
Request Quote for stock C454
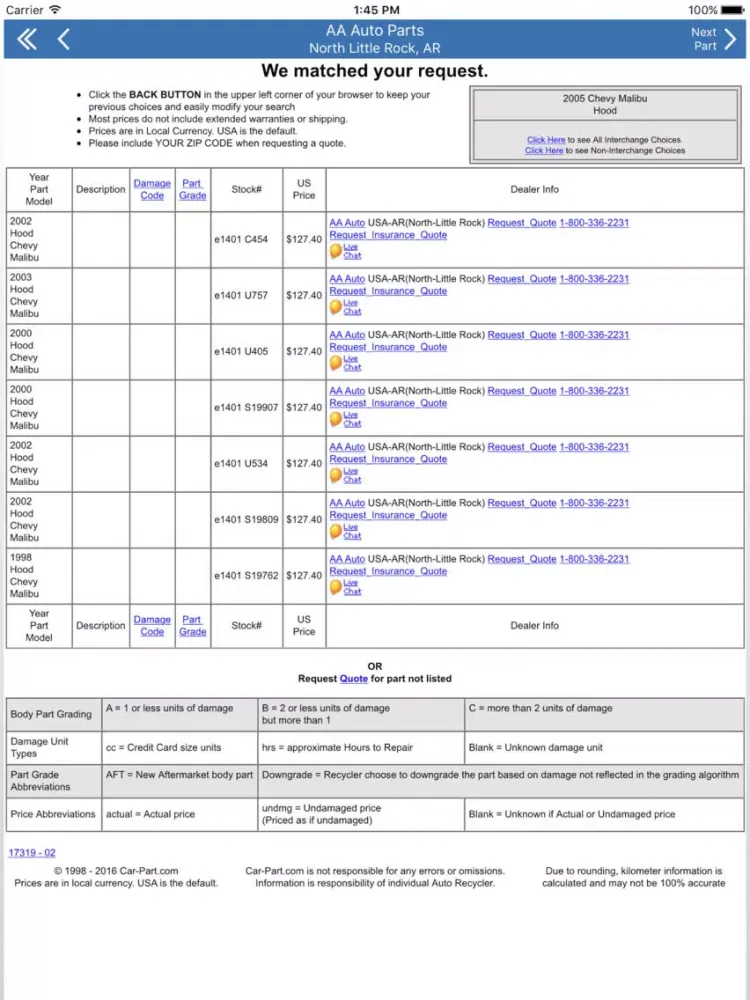522,223
